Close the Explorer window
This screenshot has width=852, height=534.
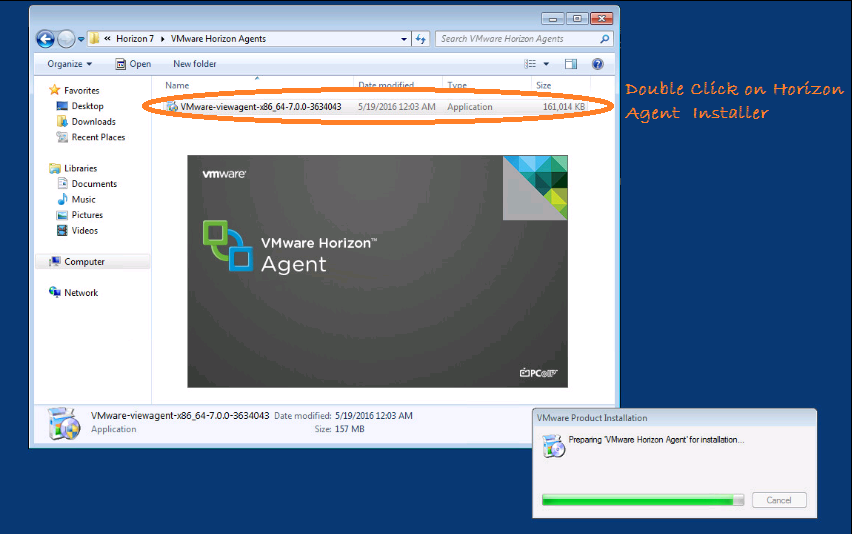click(602, 19)
